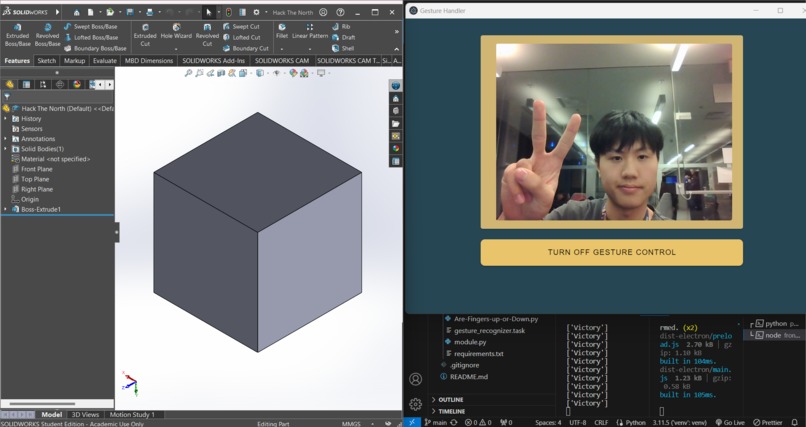Choose Swept Boss/Base in SolidWorks
Screen dimensions: 806x427
coord(90,26)
